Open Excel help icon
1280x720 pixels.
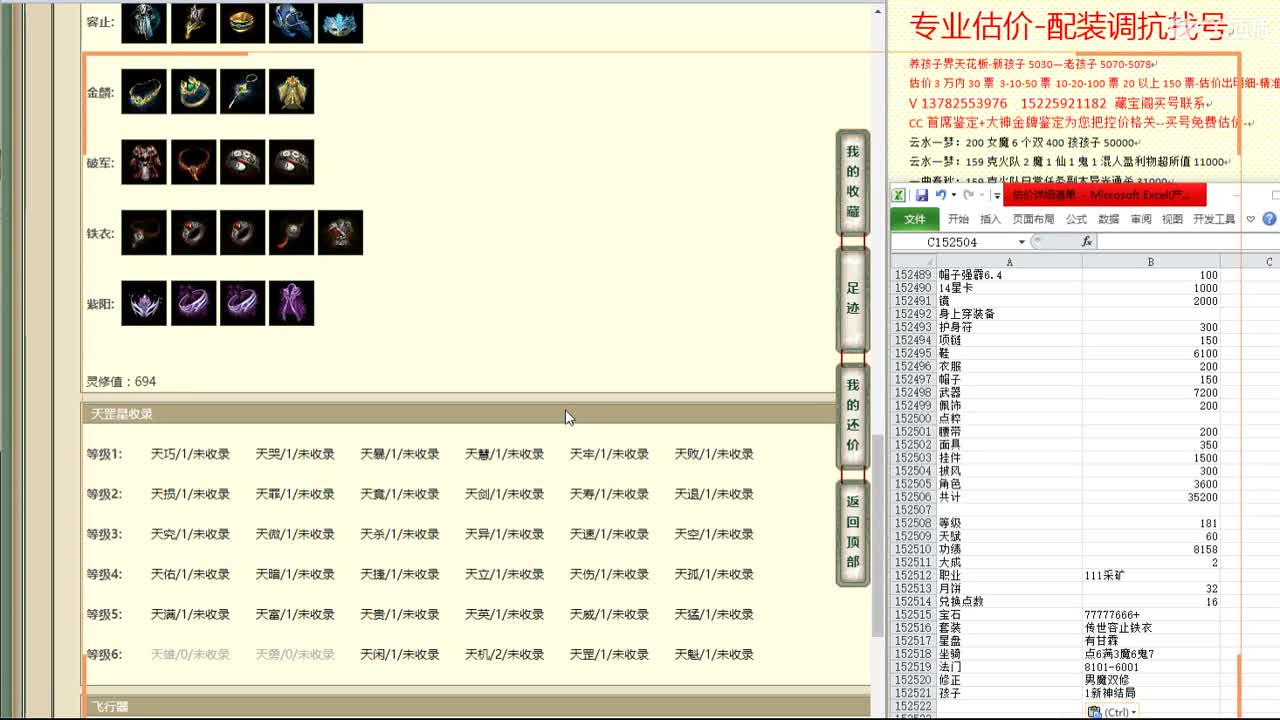pyautogui.click(x=1270, y=219)
